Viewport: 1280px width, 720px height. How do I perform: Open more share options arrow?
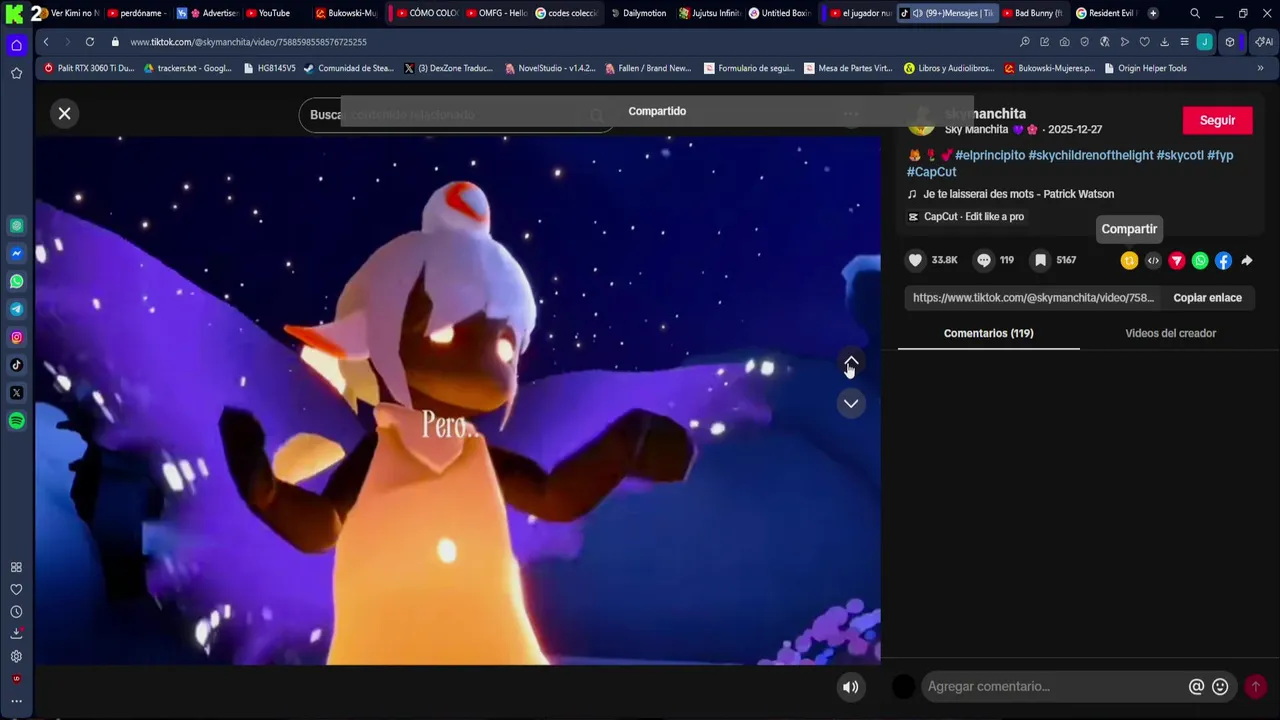[x=1247, y=261]
